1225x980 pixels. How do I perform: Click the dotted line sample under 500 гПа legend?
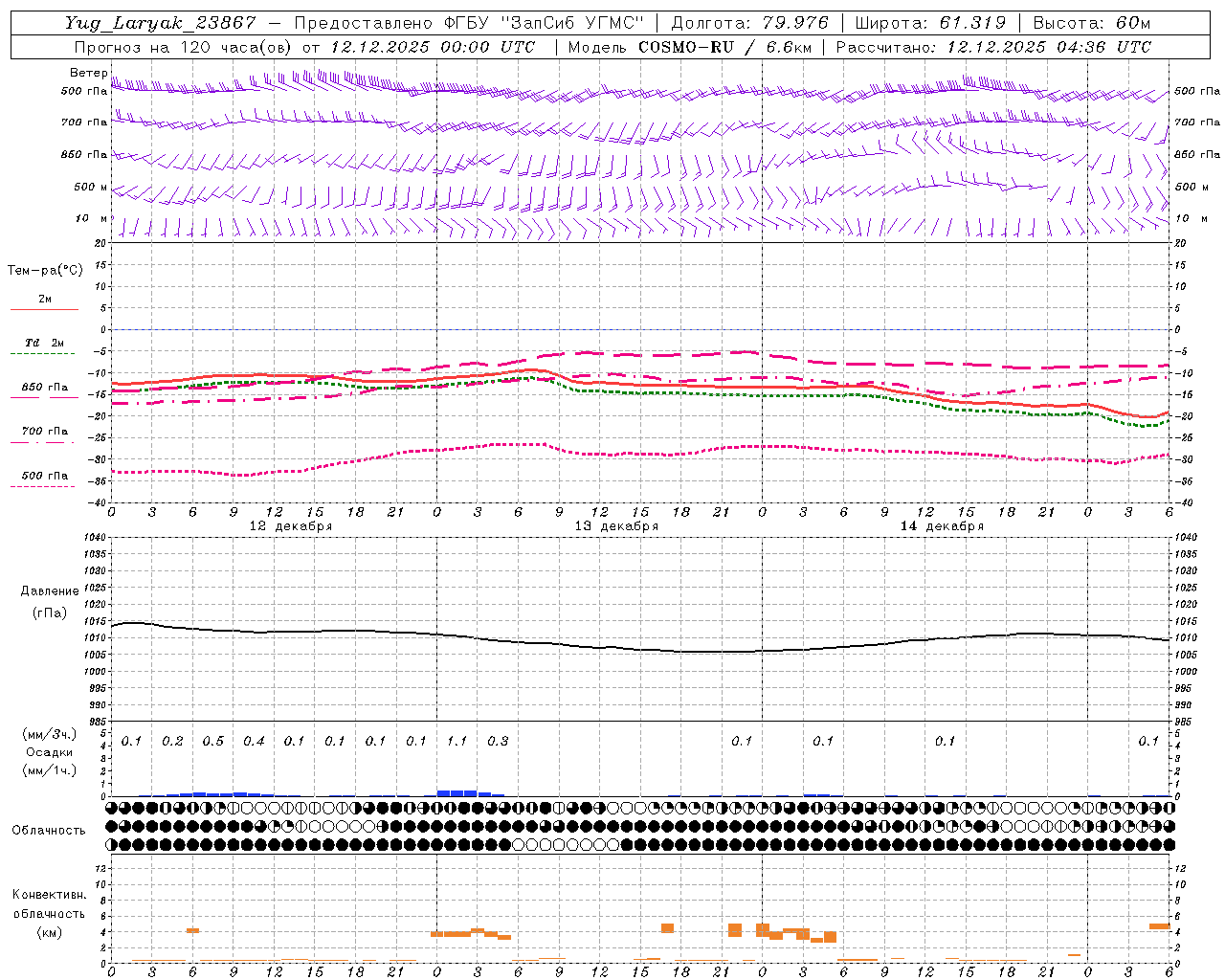43,487
